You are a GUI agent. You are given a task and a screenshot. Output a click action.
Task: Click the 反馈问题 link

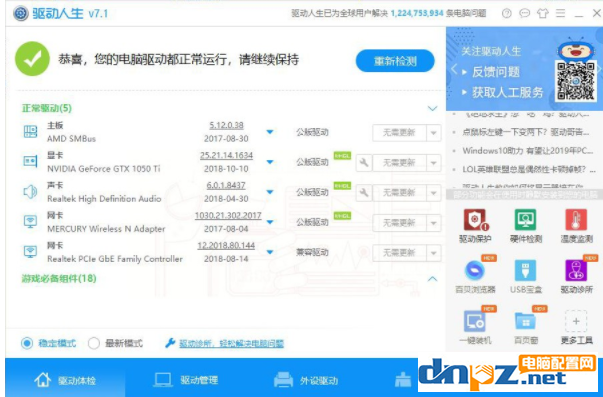(496, 72)
